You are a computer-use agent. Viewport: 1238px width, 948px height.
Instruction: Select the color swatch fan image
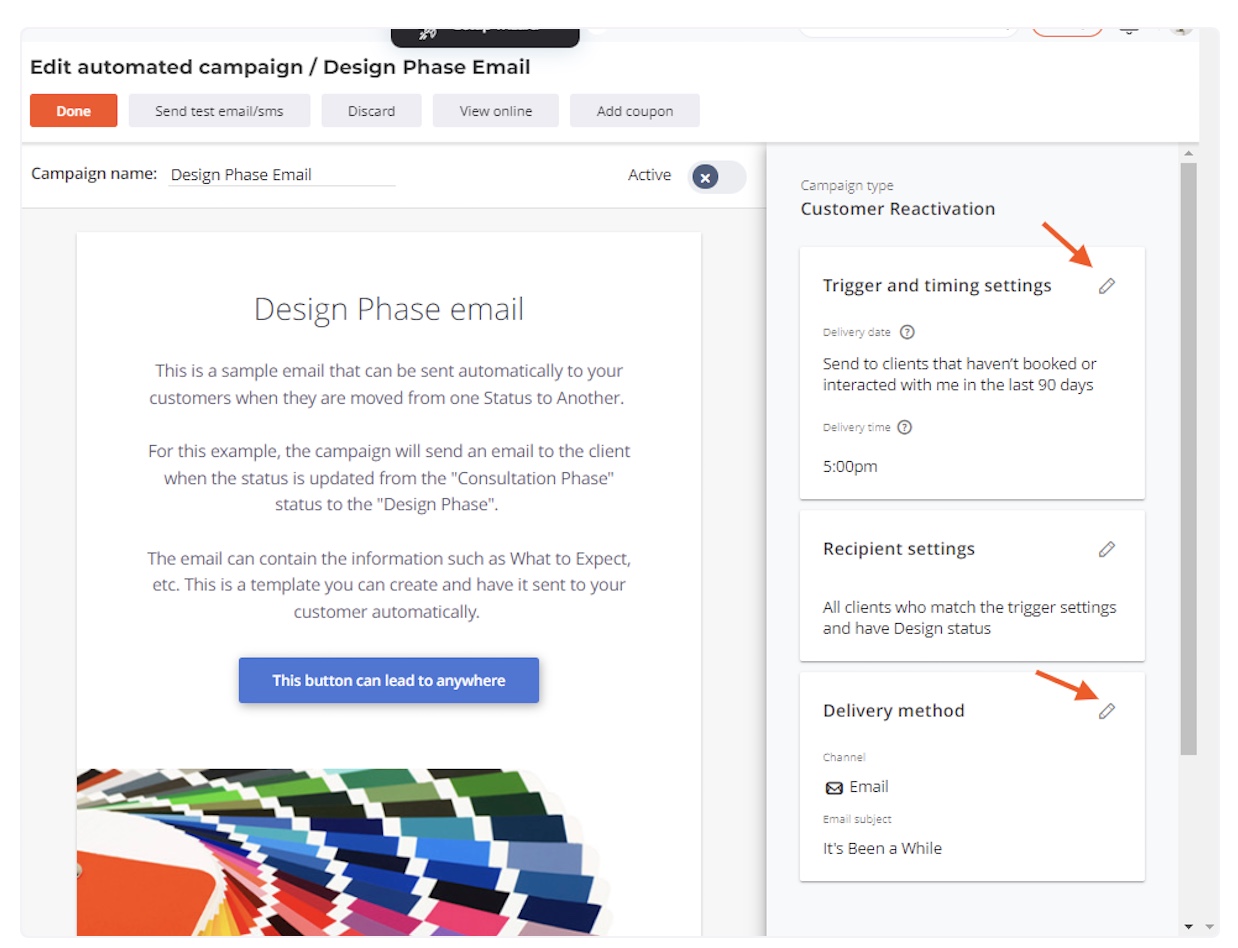point(345,852)
